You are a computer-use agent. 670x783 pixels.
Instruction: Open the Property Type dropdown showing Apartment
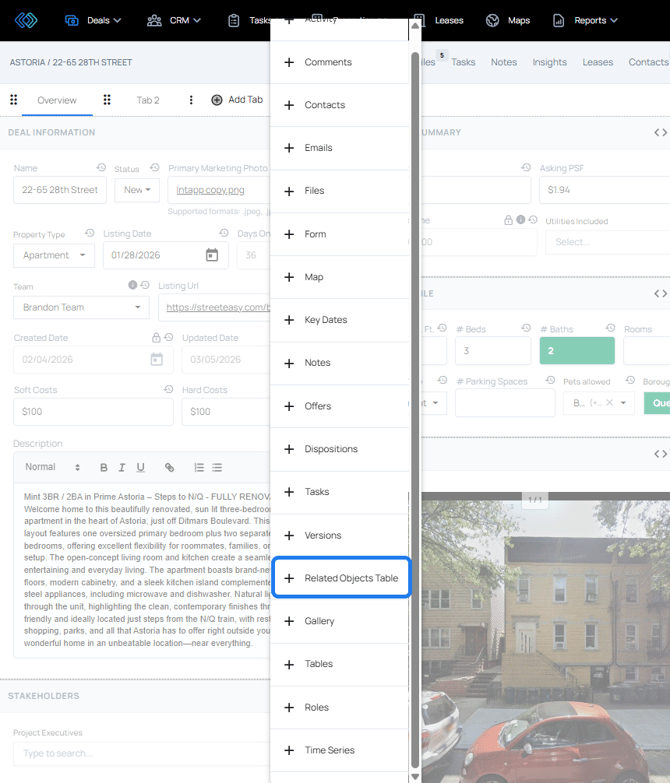click(x=54, y=255)
